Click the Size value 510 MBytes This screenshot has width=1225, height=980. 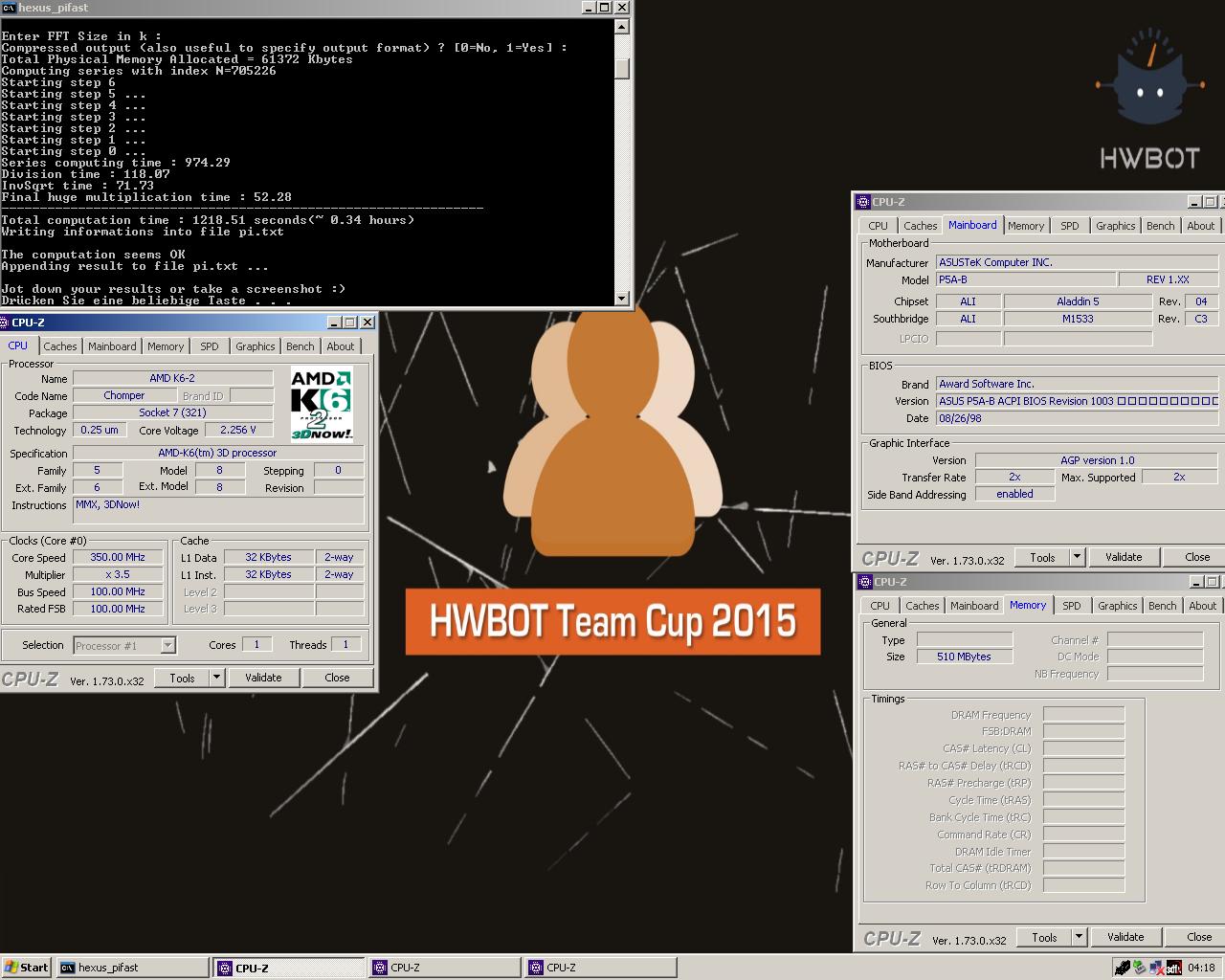(x=965, y=657)
